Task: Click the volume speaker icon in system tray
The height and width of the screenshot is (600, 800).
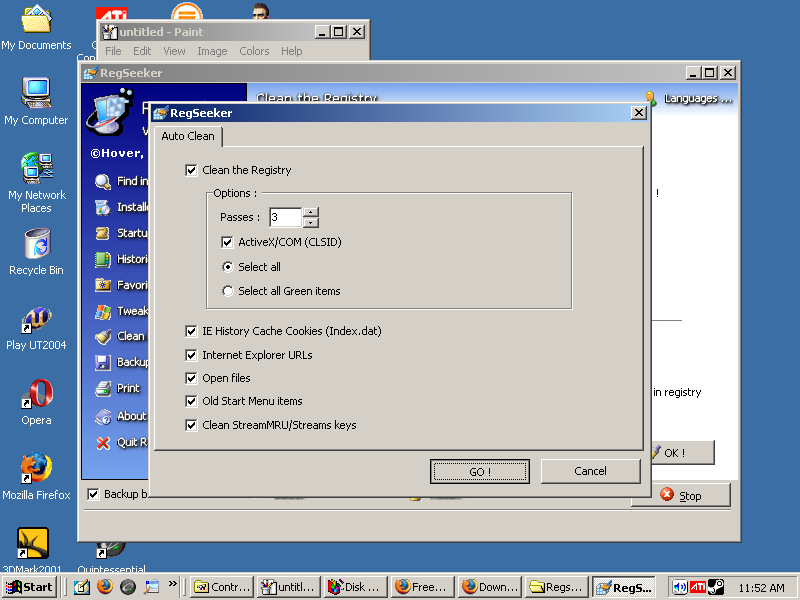Action: [x=681, y=587]
